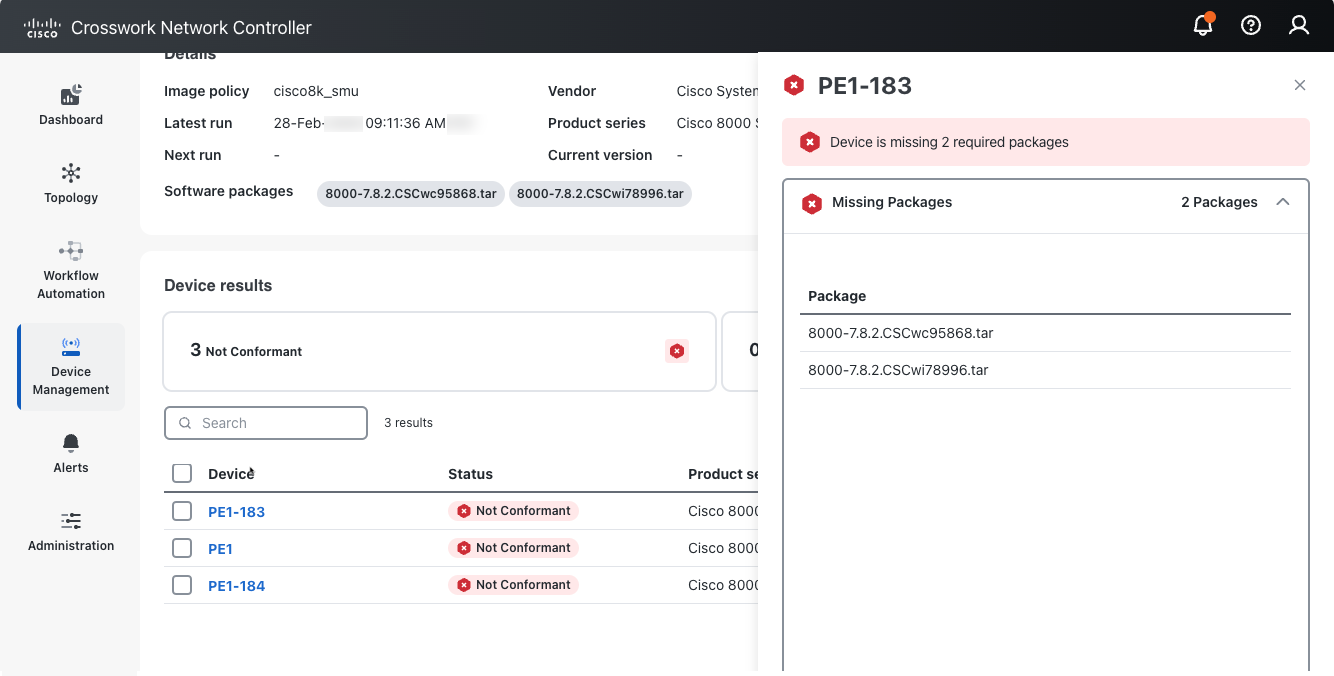
Task: Open the PE1-183 device link
Action: [236, 512]
